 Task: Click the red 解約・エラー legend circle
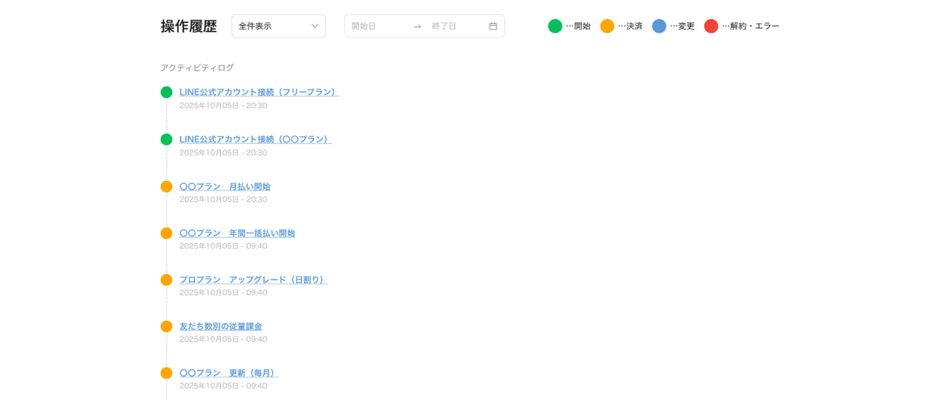(x=711, y=26)
